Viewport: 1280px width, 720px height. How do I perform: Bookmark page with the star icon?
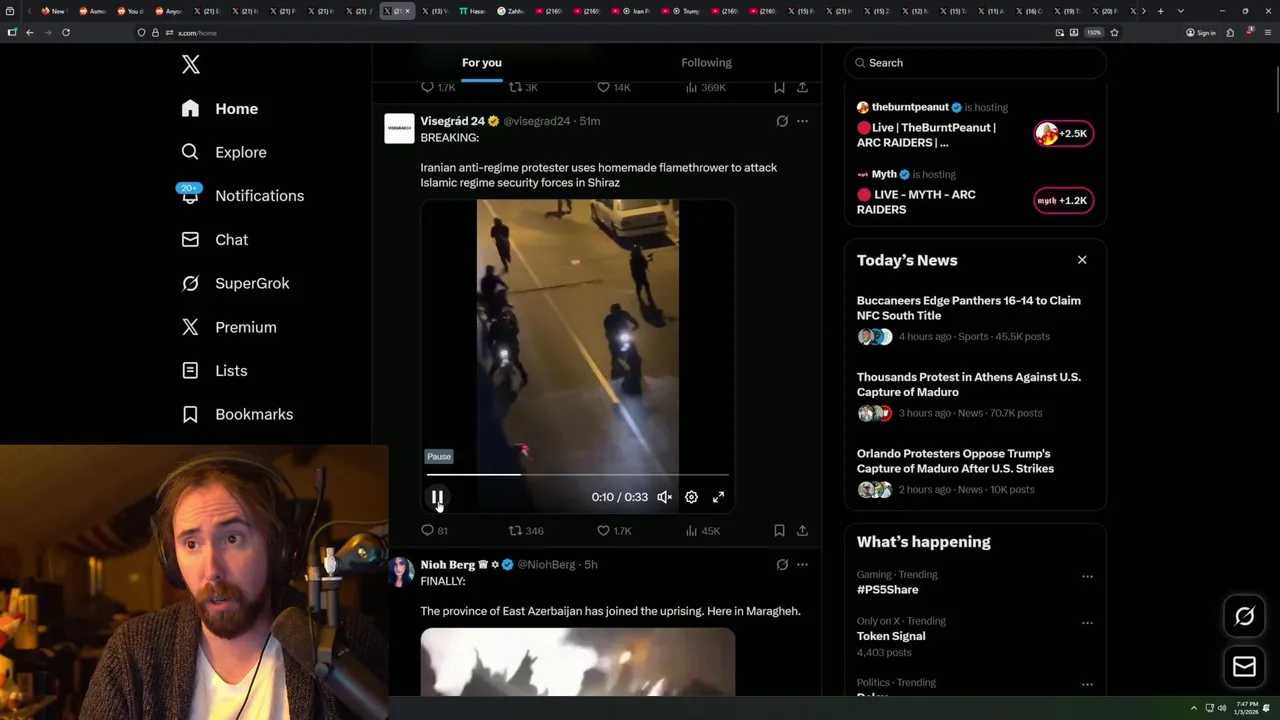tap(1114, 32)
